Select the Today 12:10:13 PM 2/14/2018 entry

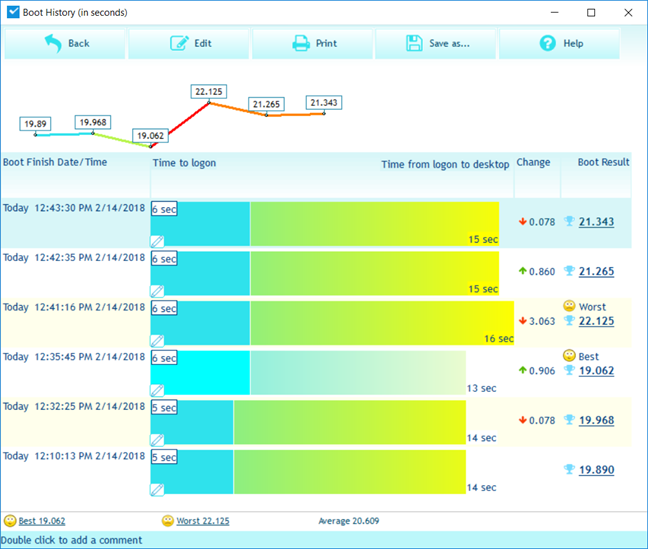pyautogui.click(x=74, y=456)
